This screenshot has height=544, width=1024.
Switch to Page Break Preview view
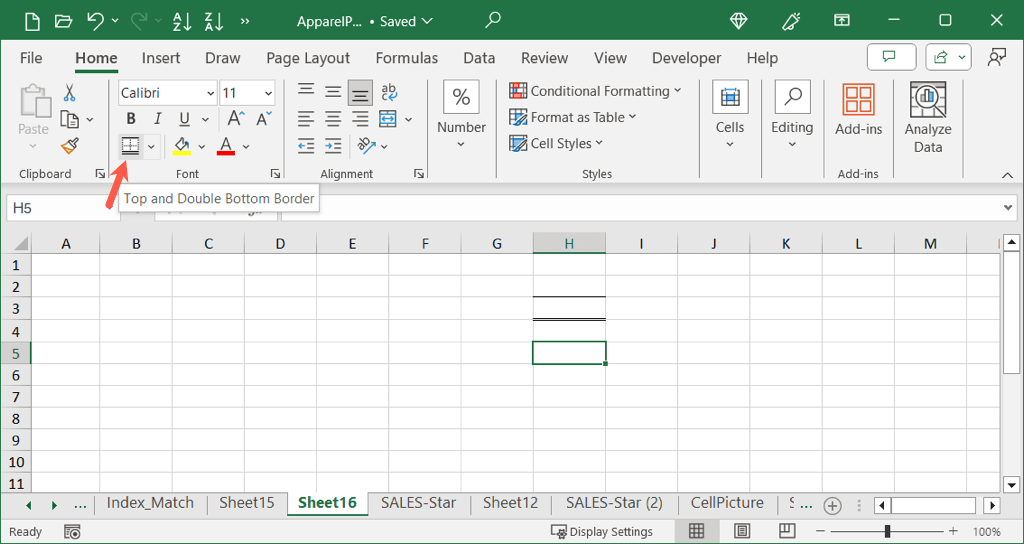(787, 531)
